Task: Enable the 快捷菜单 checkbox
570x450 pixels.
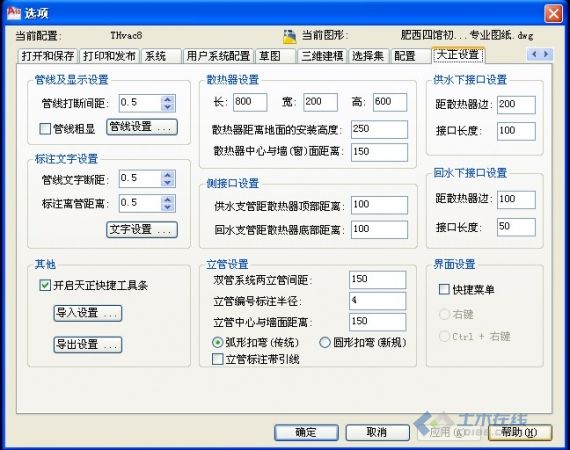Action: (x=444, y=289)
